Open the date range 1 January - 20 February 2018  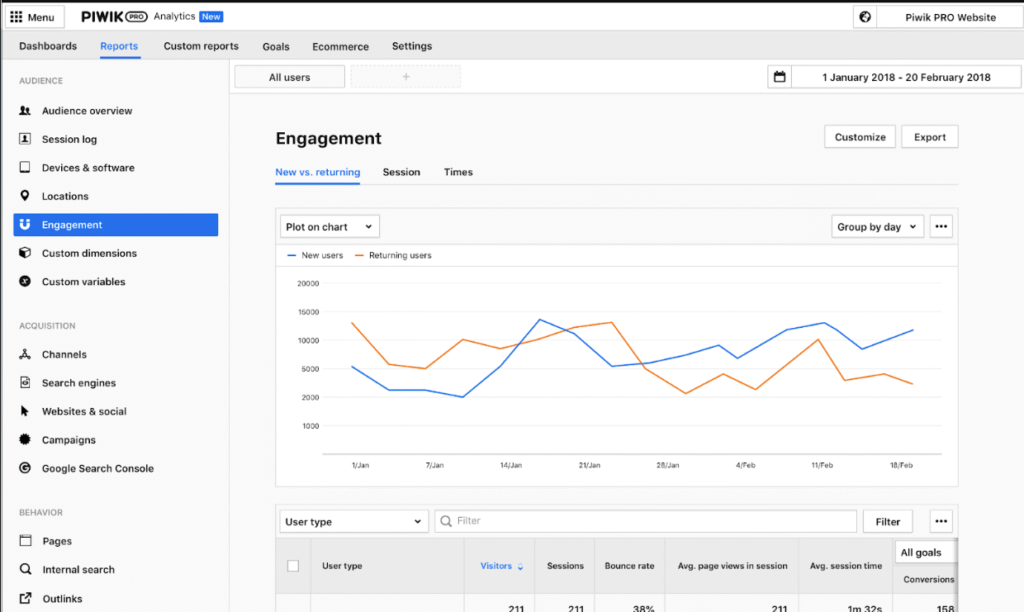click(x=906, y=77)
